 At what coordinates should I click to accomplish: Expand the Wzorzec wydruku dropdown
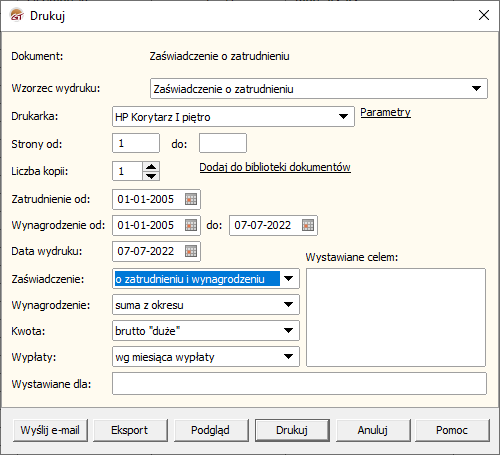pyautogui.click(x=476, y=89)
